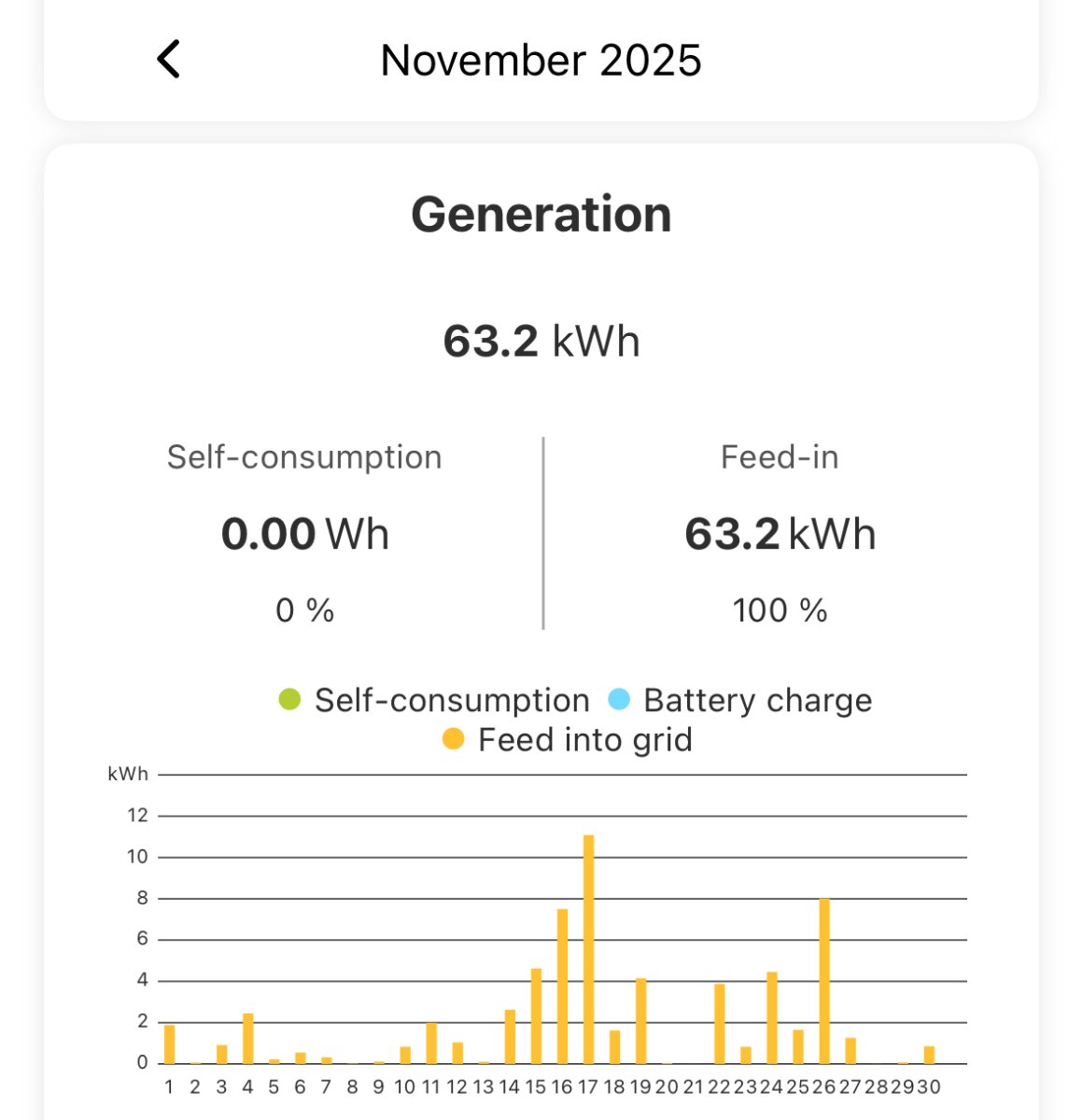Tap the Generation card heading
The image size is (1083, 1120).
click(x=541, y=214)
